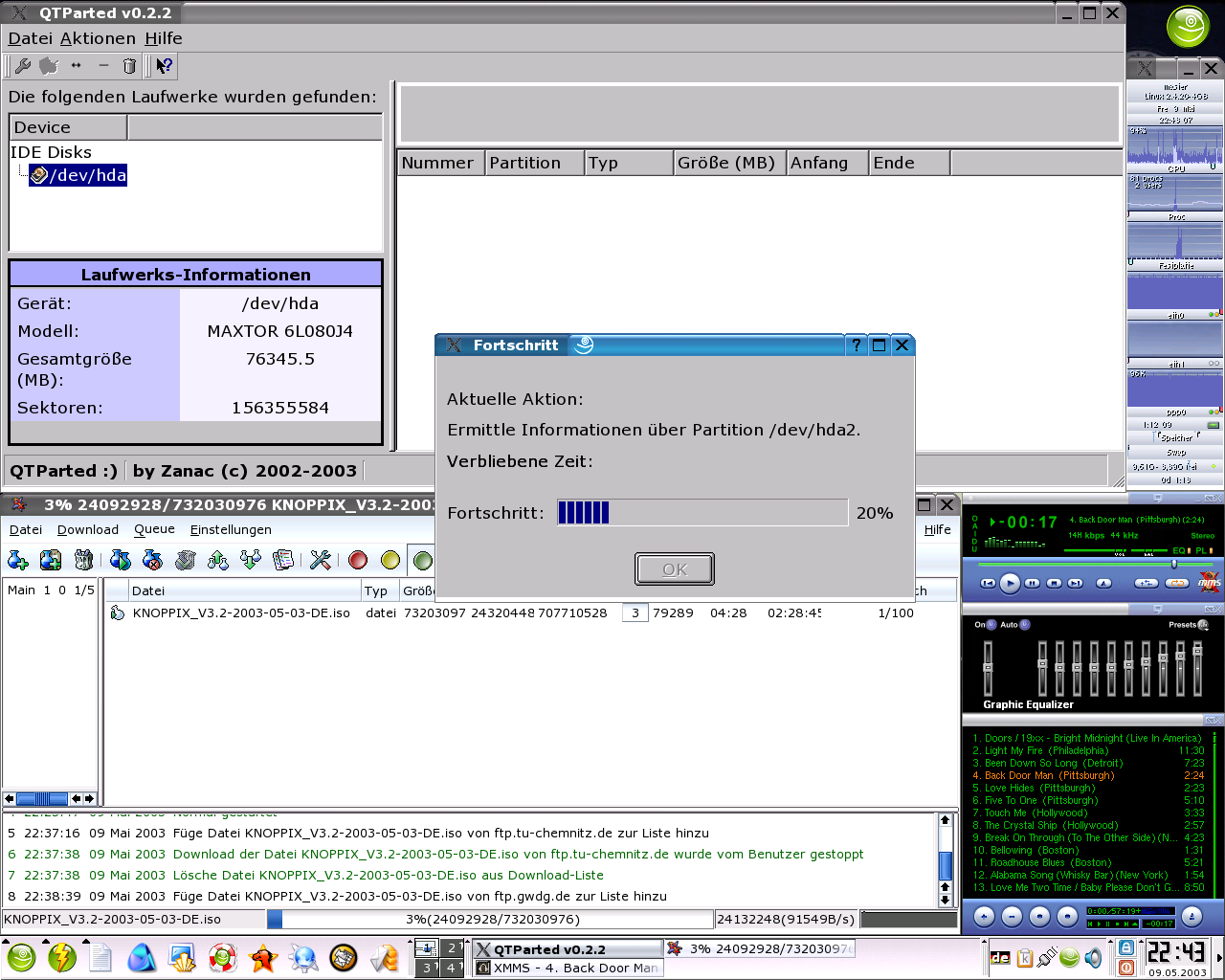Click OK in the Fortschritt dialog
This screenshot has height=980, width=1225.
[675, 569]
